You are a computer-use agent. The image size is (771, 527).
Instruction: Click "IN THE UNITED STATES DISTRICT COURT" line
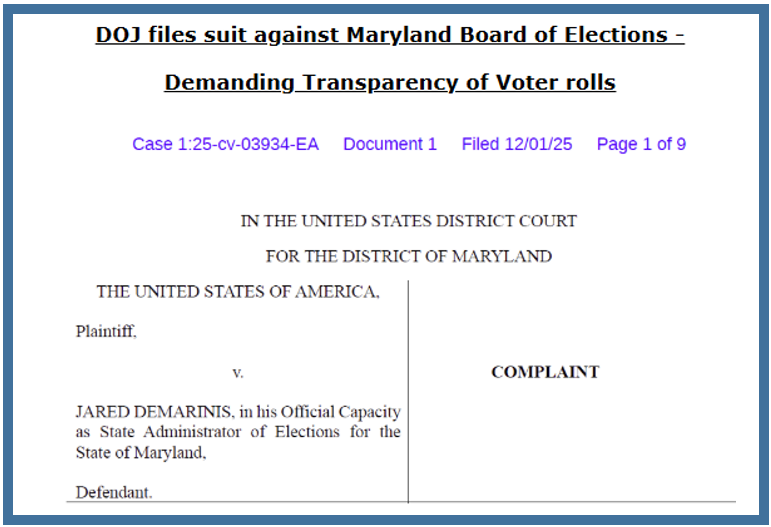pos(408,221)
